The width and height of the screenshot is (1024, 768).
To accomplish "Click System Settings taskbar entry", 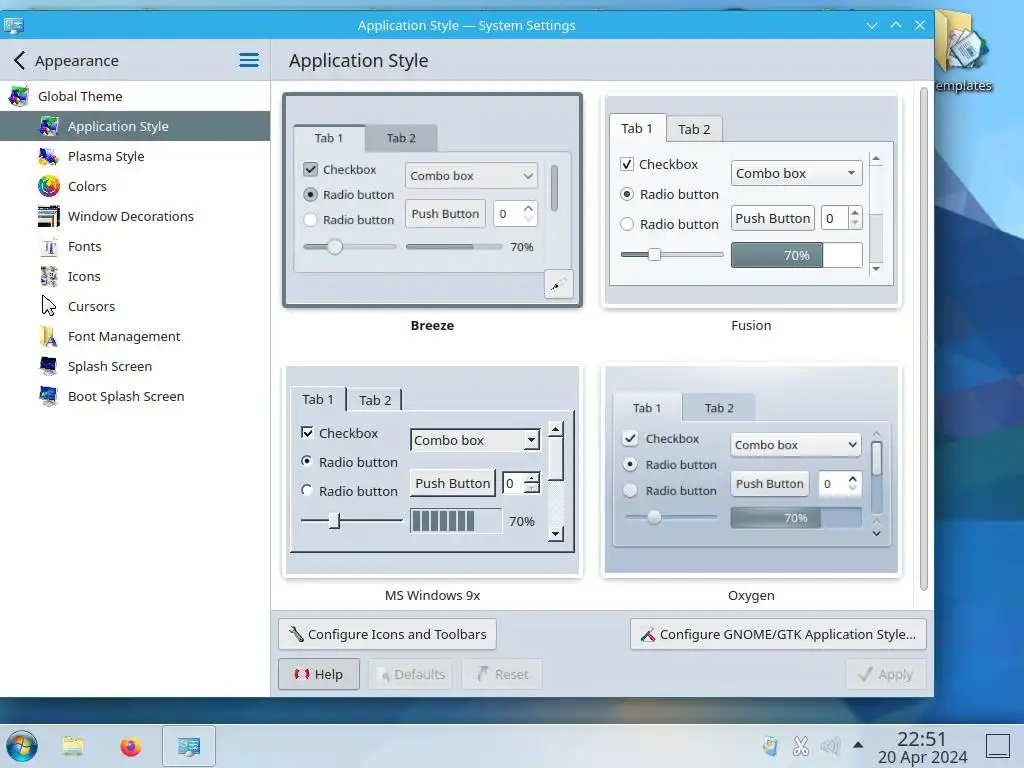I will coord(189,746).
